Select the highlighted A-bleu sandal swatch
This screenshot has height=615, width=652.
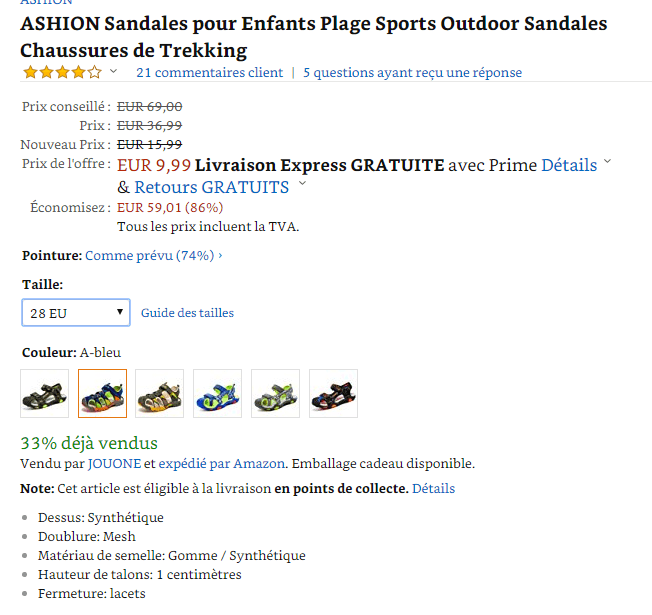click(x=103, y=394)
